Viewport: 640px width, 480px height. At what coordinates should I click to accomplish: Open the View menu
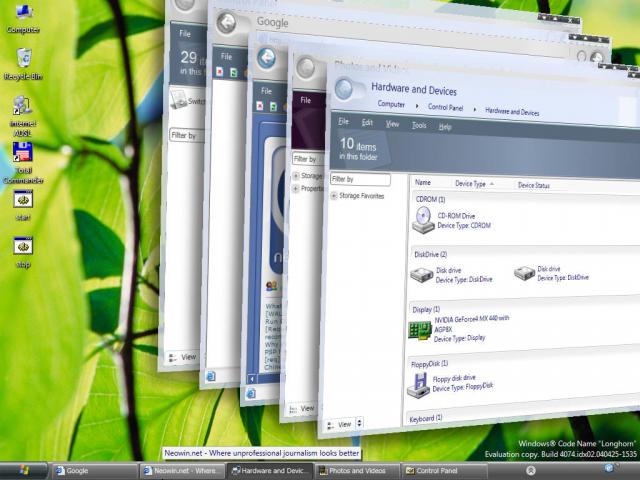point(392,124)
